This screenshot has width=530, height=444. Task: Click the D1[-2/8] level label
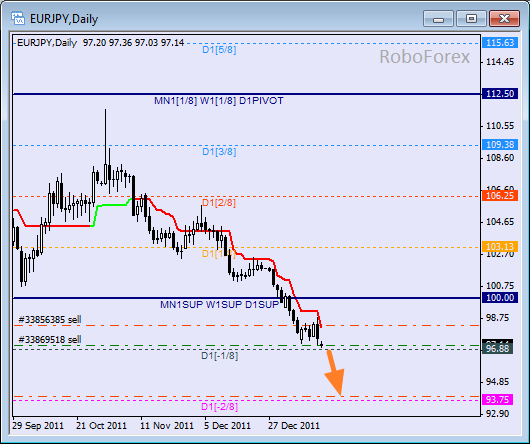[x=219, y=406]
